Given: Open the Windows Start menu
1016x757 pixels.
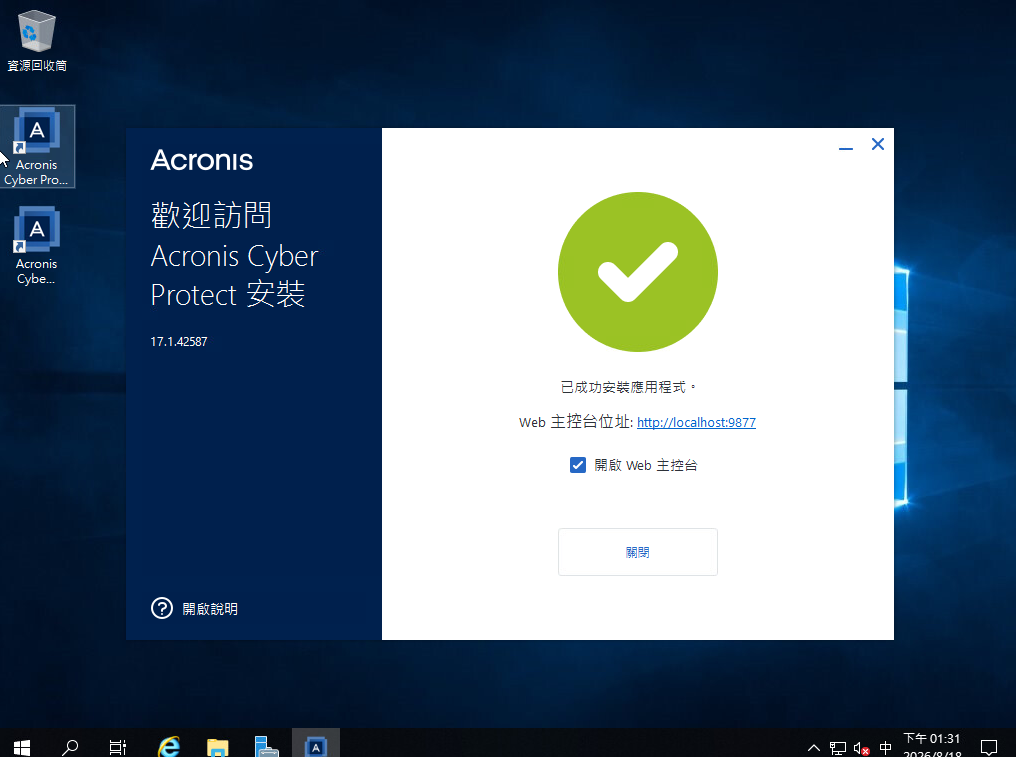Looking at the screenshot, I should 21,747.
